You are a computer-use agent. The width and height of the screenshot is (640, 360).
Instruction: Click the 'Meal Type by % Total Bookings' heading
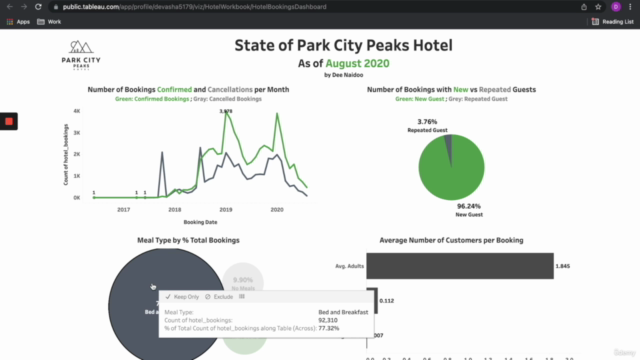click(188, 240)
